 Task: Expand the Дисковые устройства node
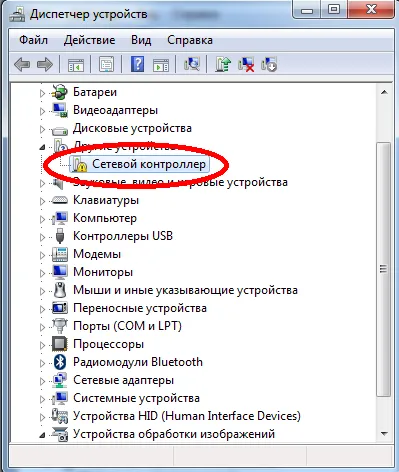42,129
